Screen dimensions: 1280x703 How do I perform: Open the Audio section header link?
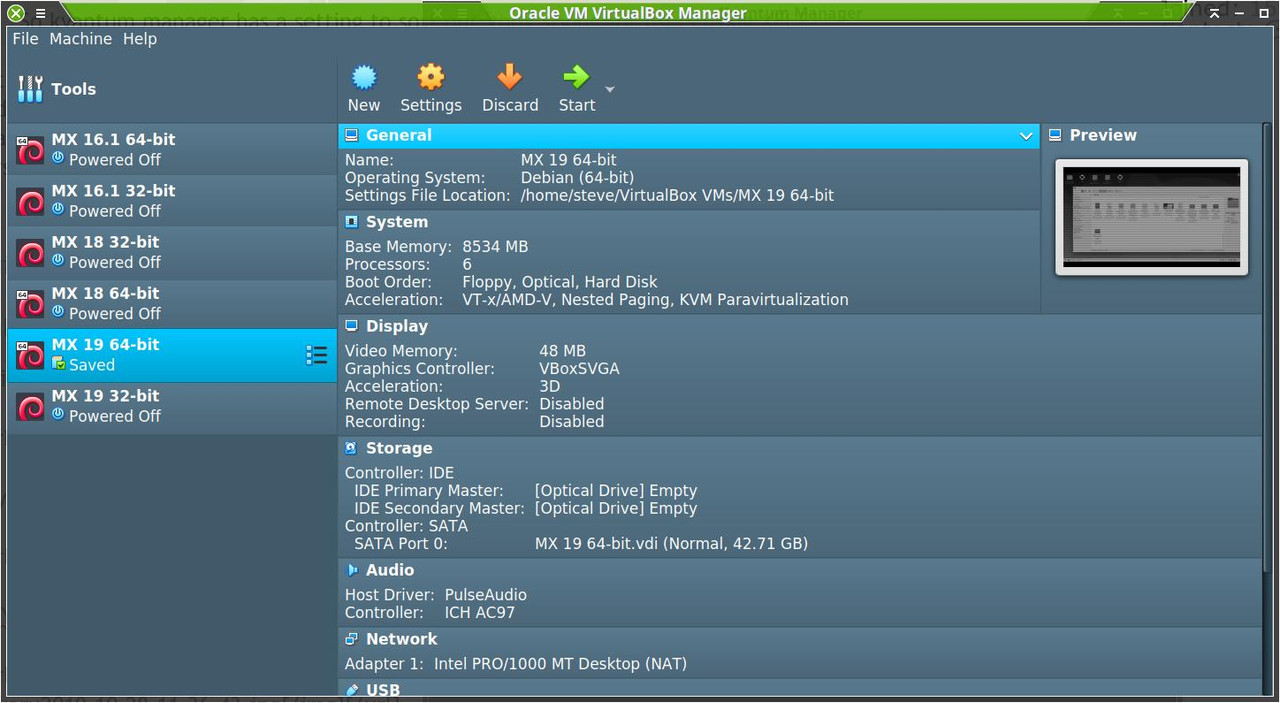pos(390,570)
